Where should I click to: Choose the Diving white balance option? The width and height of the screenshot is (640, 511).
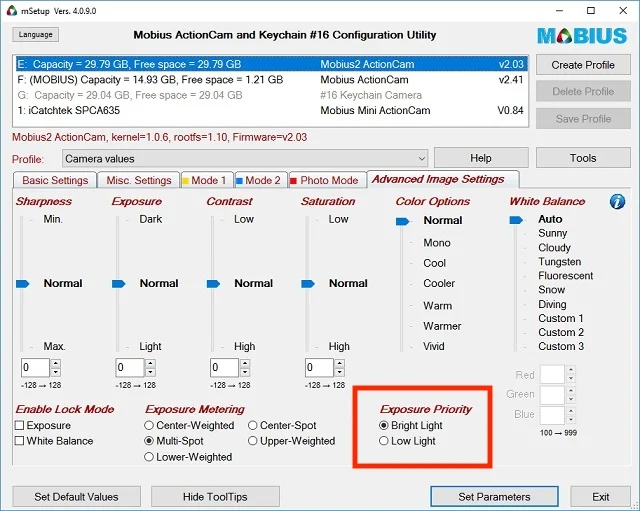click(552, 304)
